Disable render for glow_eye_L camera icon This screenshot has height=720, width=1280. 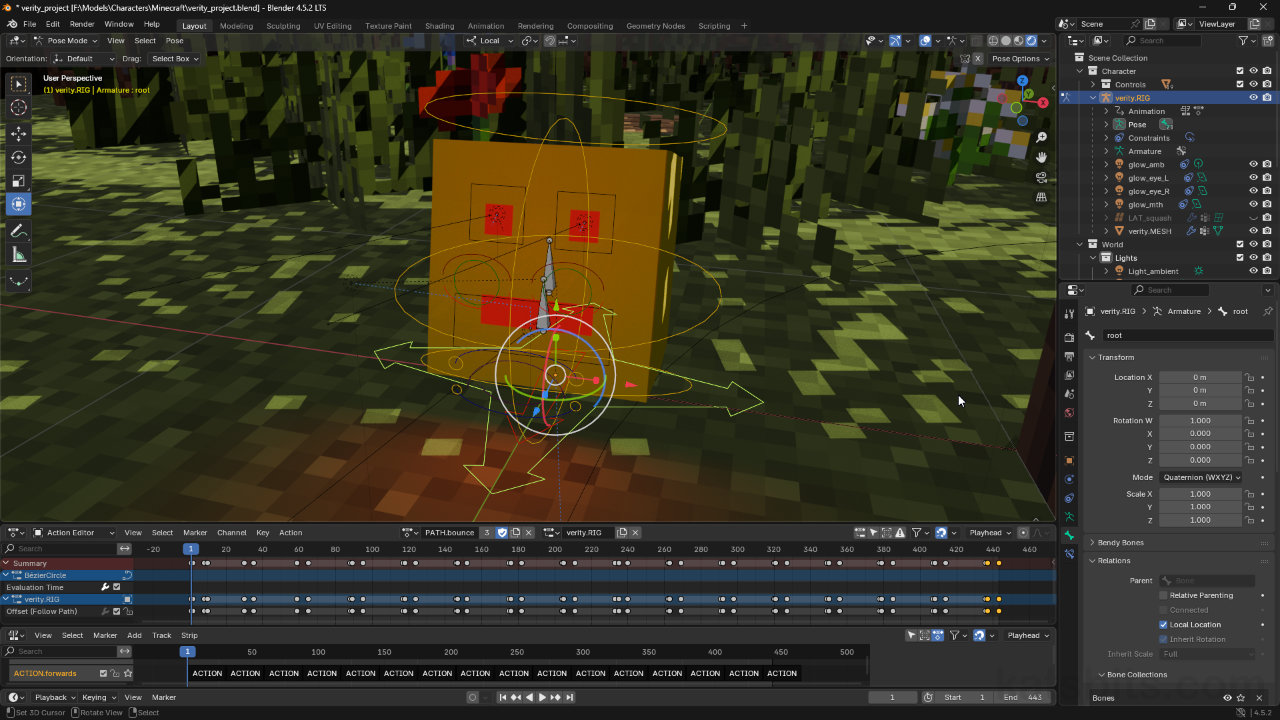click(1267, 178)
